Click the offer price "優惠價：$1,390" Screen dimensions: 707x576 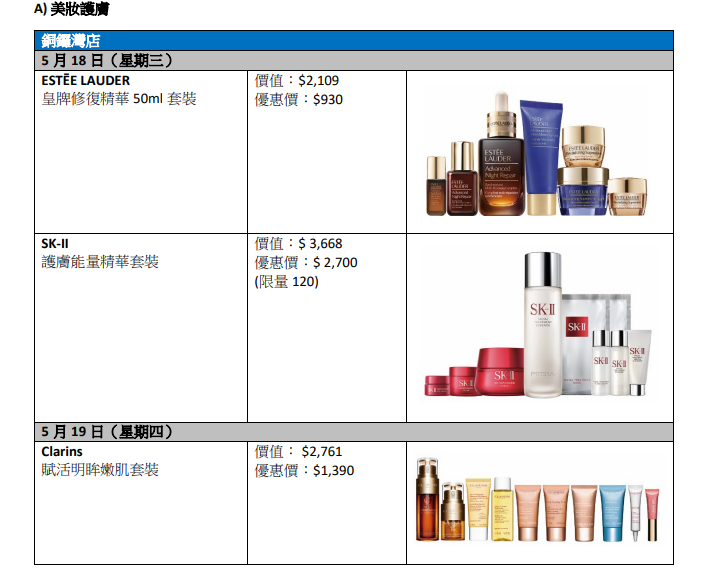tap(304, 470)
